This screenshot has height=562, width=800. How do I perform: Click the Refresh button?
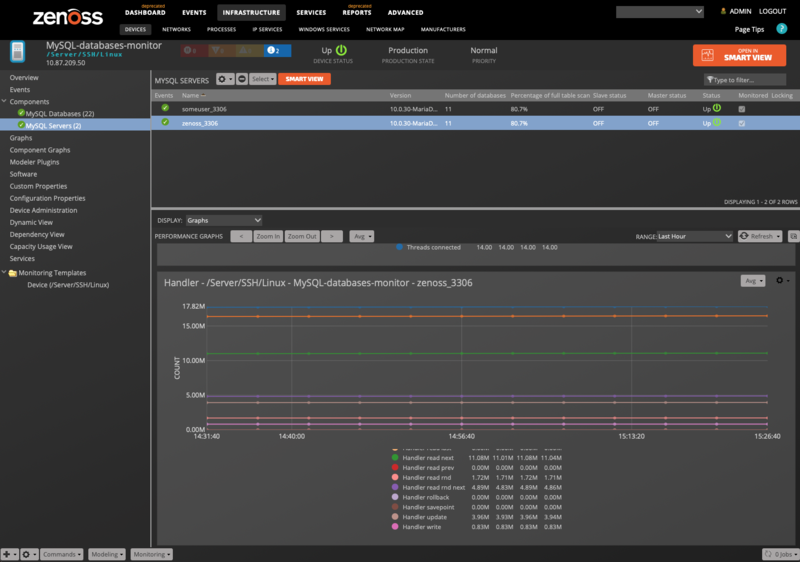[760, 236]
